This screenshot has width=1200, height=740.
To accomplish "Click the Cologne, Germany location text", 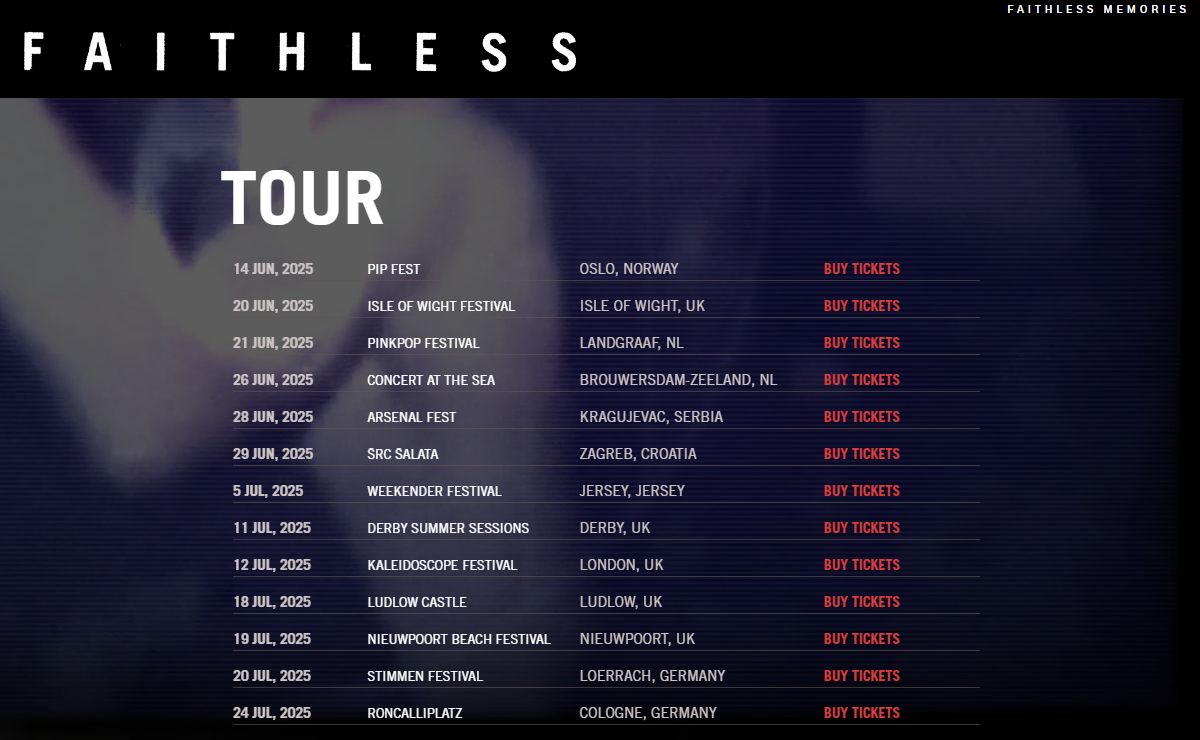I will [648, 713].
